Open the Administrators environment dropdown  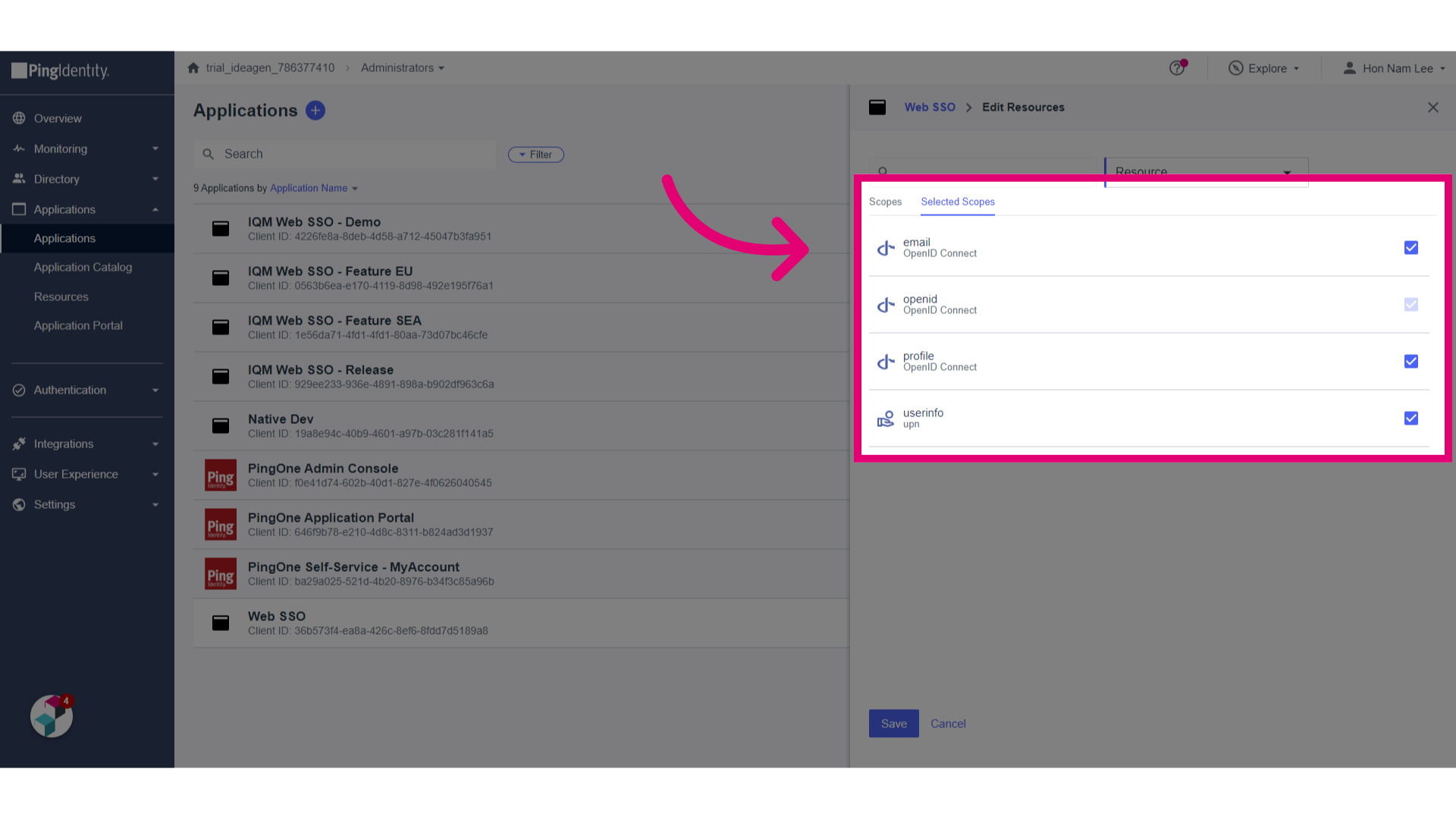pos(403,68)
